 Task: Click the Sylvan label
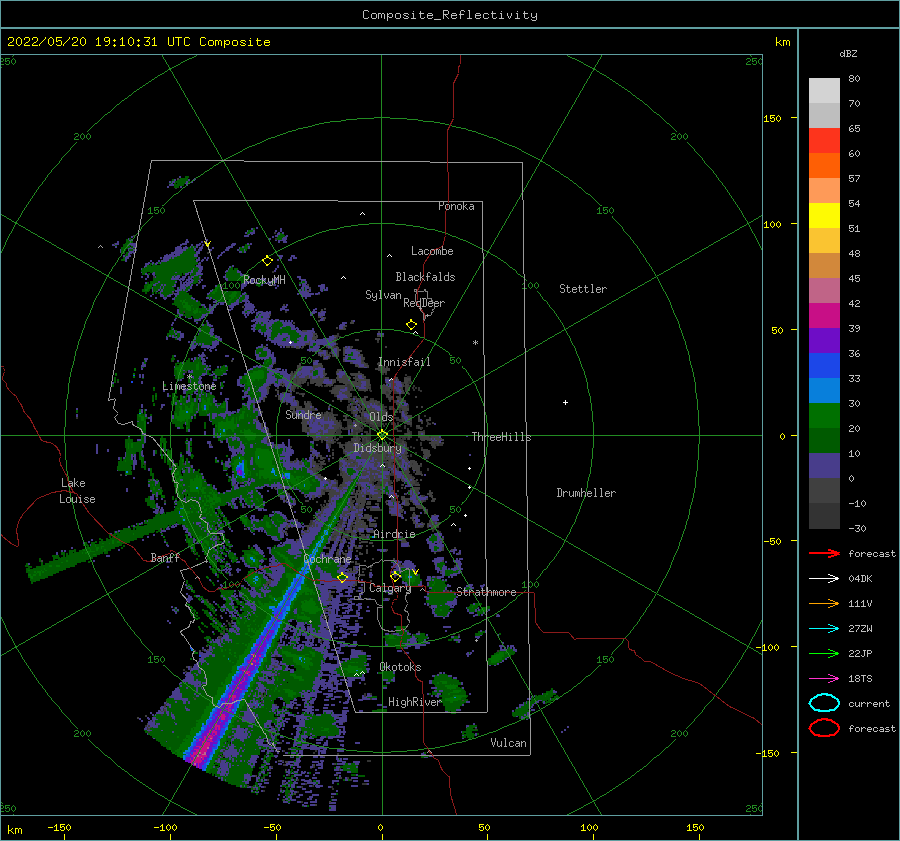coord(383,294)
